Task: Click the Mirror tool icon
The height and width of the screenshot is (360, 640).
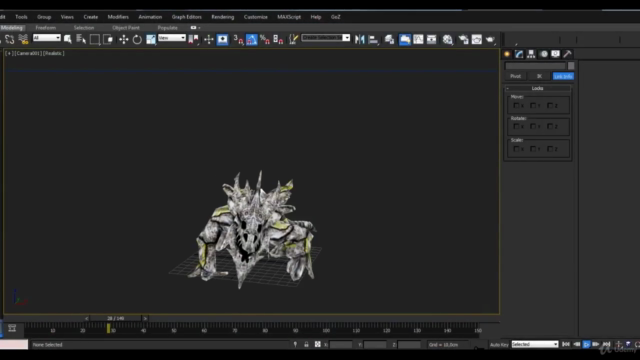Action: coord(360,39)
